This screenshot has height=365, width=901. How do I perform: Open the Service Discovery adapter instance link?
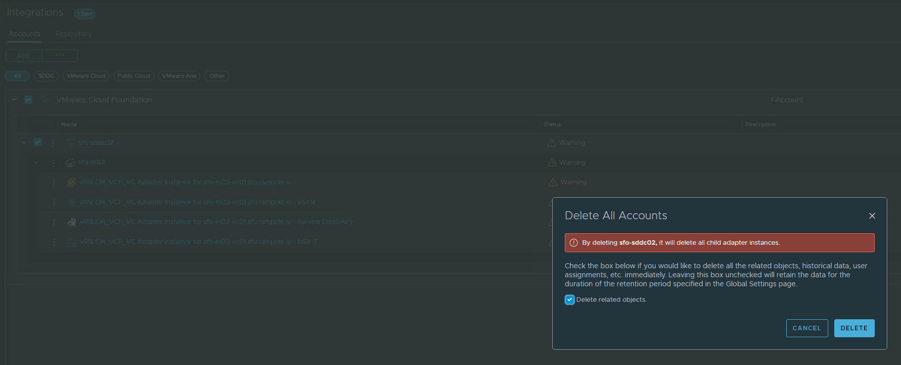pos(216,222)
